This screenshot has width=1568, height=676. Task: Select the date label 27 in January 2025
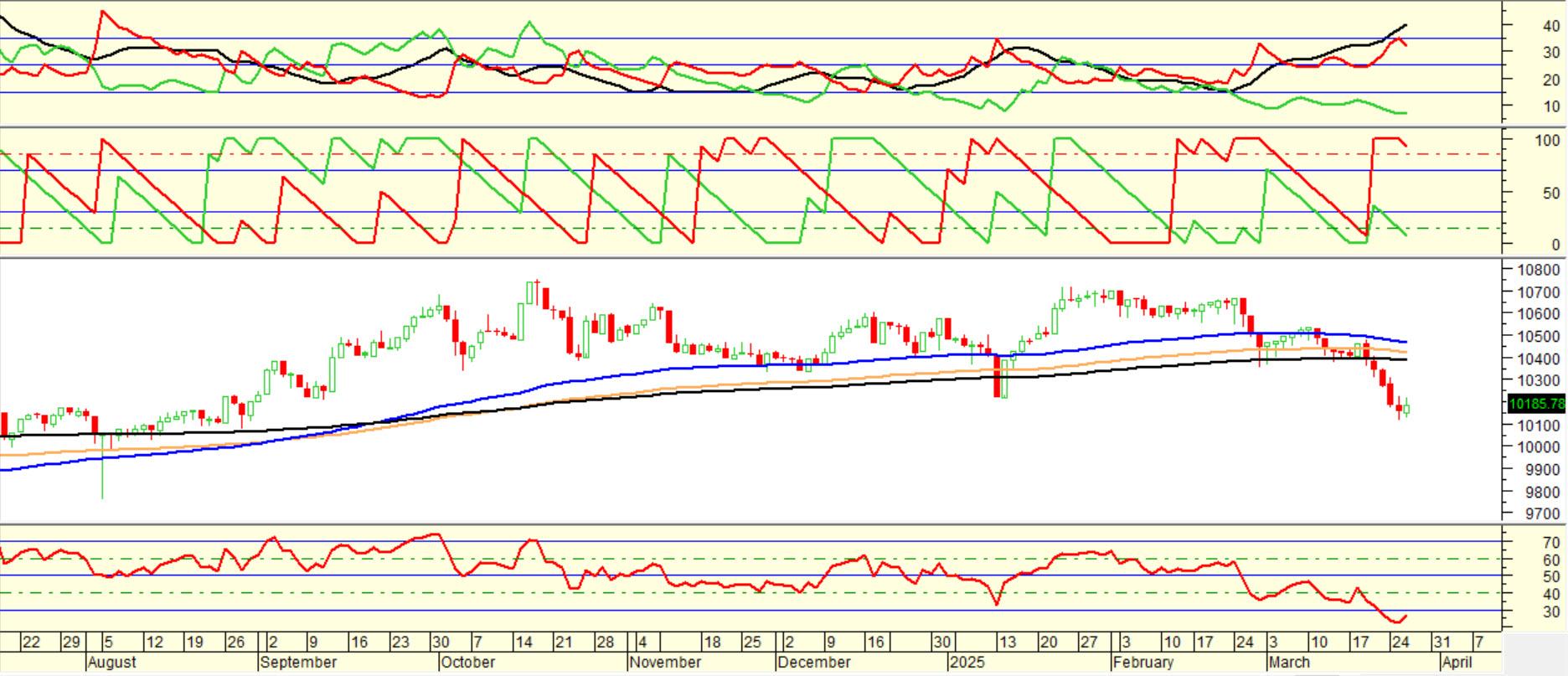(x=1088, y=642)
